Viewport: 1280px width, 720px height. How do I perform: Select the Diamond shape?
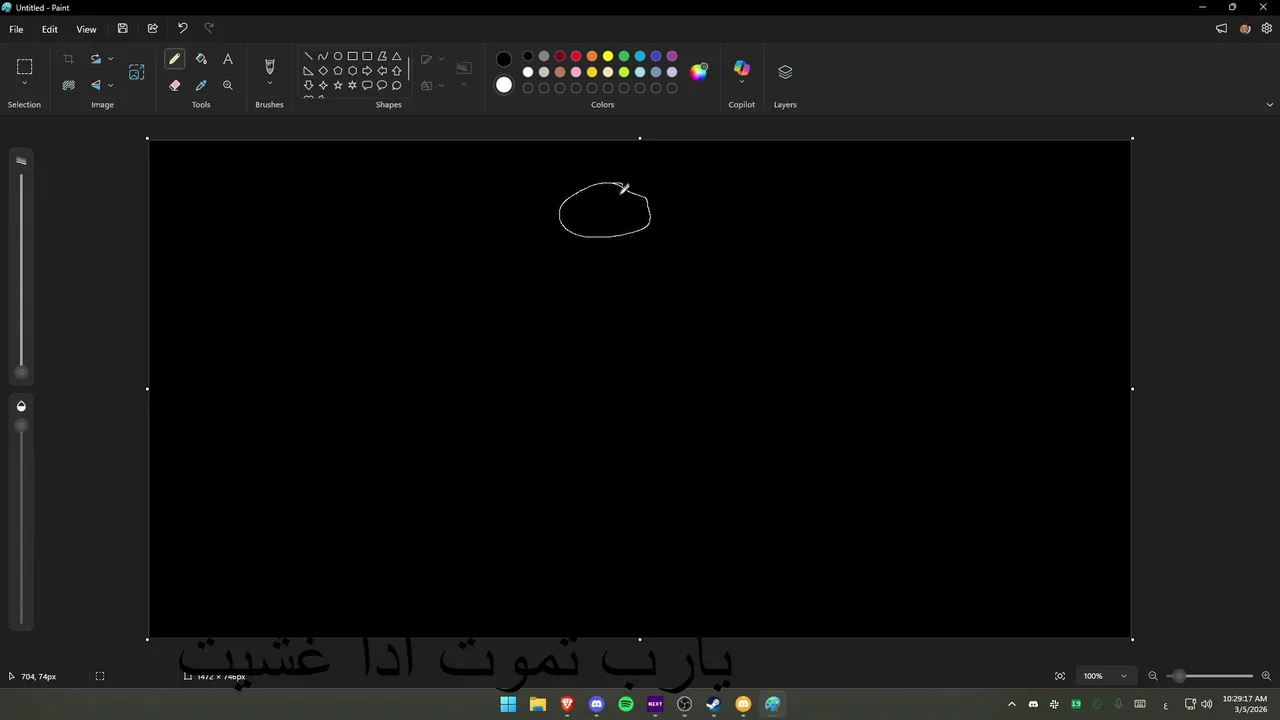323,71
